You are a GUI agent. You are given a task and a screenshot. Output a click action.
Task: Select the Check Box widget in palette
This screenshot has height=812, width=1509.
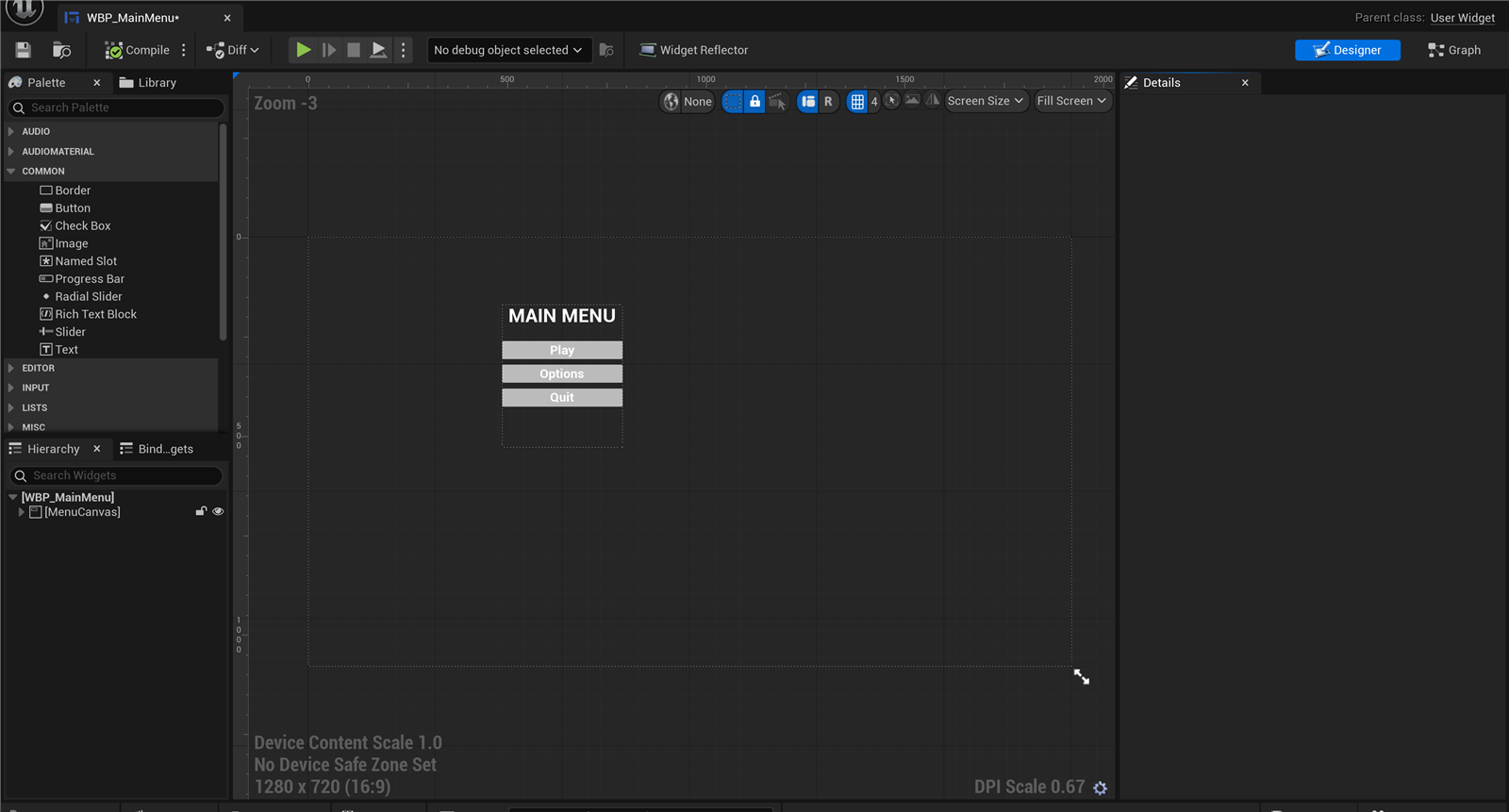(75, 226)
